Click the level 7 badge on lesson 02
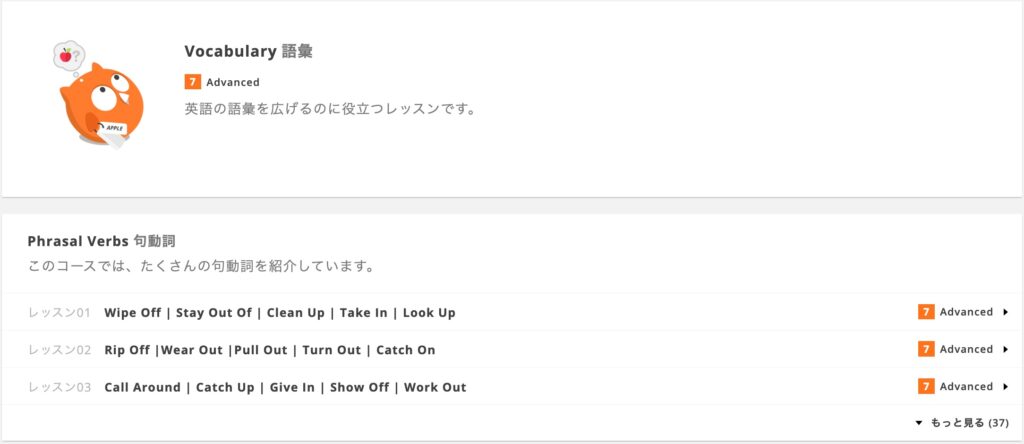Image resolution: width=1024 pixels, height=444 pixels. click(x=925, y=349)
